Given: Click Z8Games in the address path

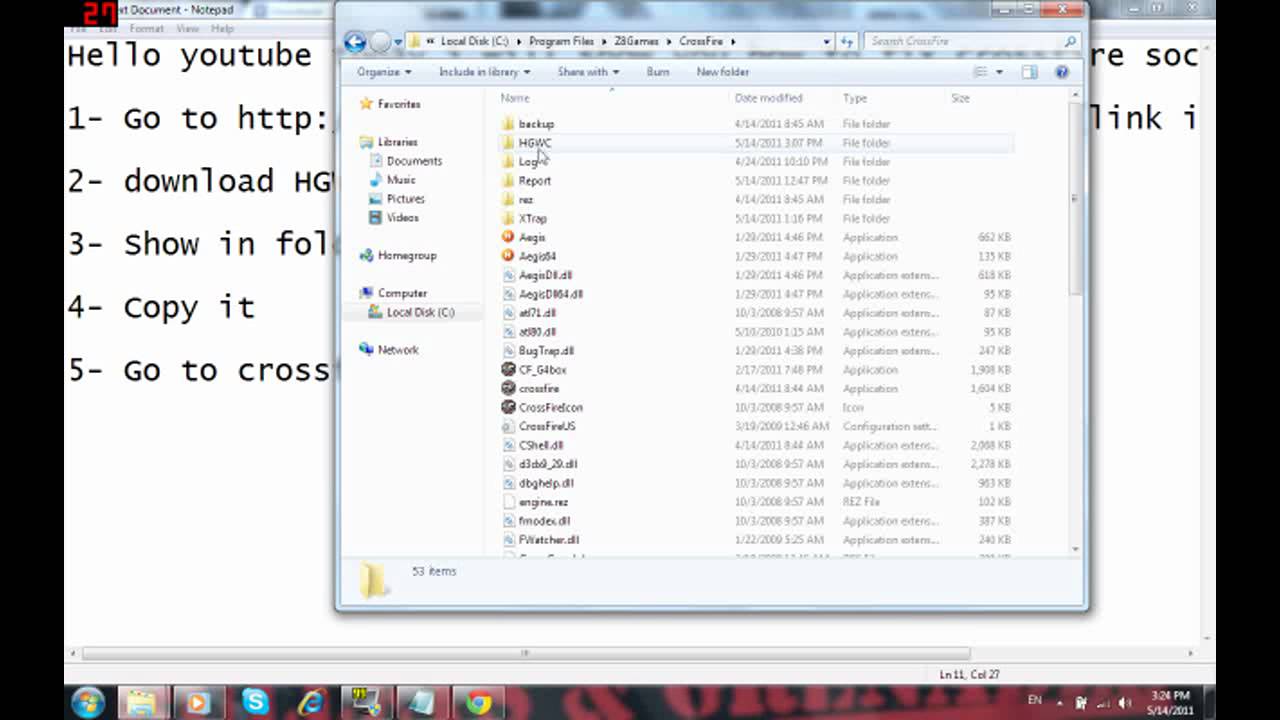Looking at the screenshot, I should (634, 42).
